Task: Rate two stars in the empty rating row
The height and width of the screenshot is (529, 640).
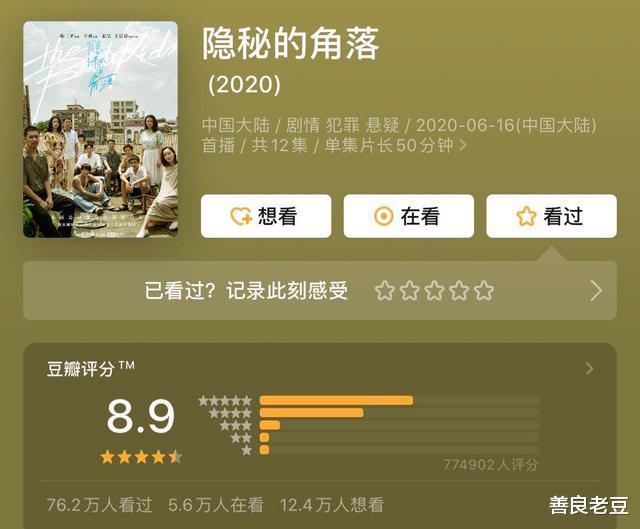Action: tap(409, 291)
